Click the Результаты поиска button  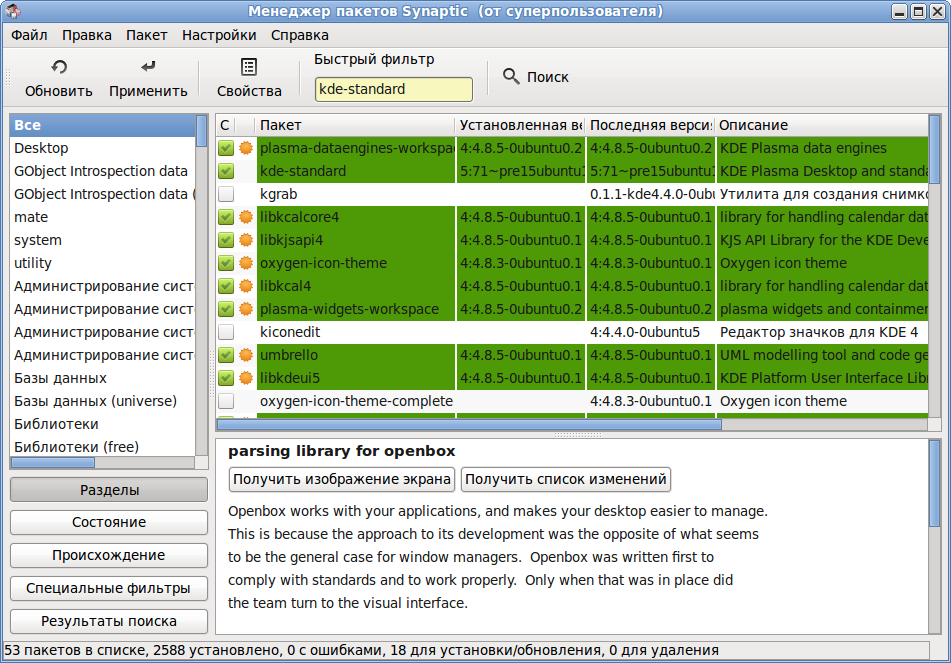[x=109, y=621]
